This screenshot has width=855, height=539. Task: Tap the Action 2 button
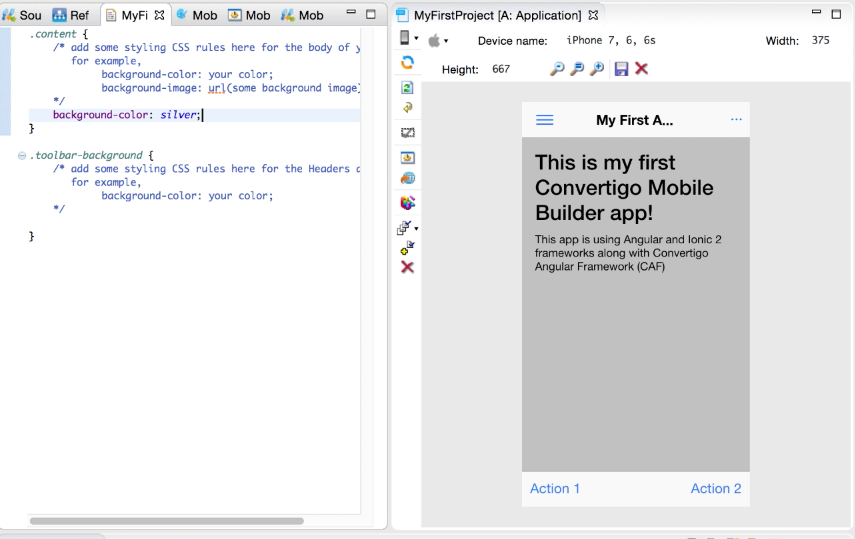point(716,488)
